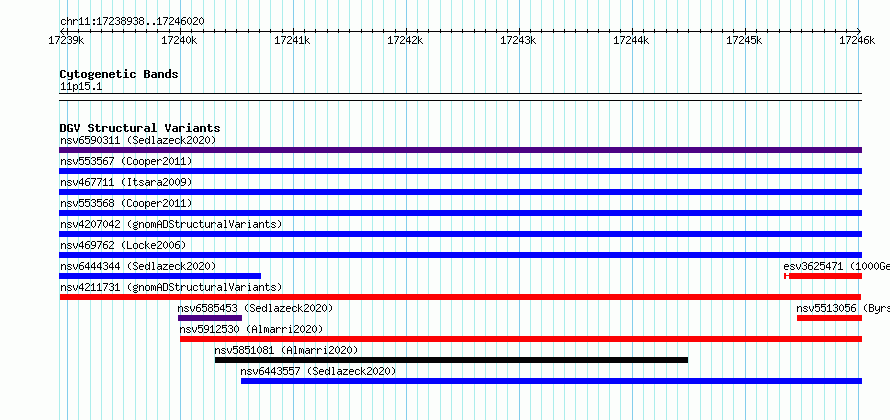The width and height of the screenshot is (890, 420).
Task: Click the 17243k ruler position
Action: coord(518,40)
